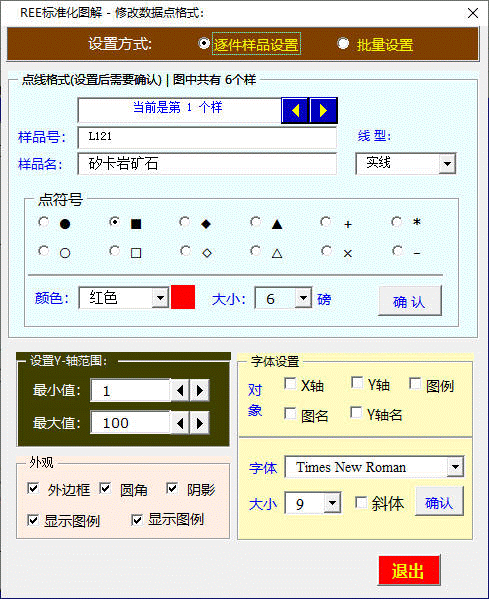The height and width of the screenshot is (599, 489).
Task: Click the red color swatch
Action: click(183, 297)
